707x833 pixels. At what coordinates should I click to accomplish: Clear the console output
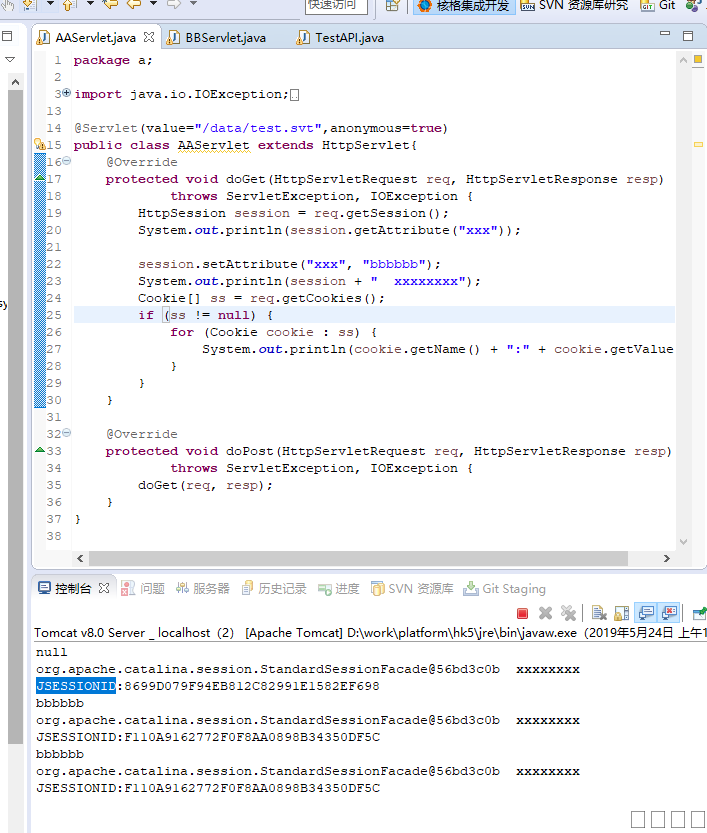click(599, 613)
